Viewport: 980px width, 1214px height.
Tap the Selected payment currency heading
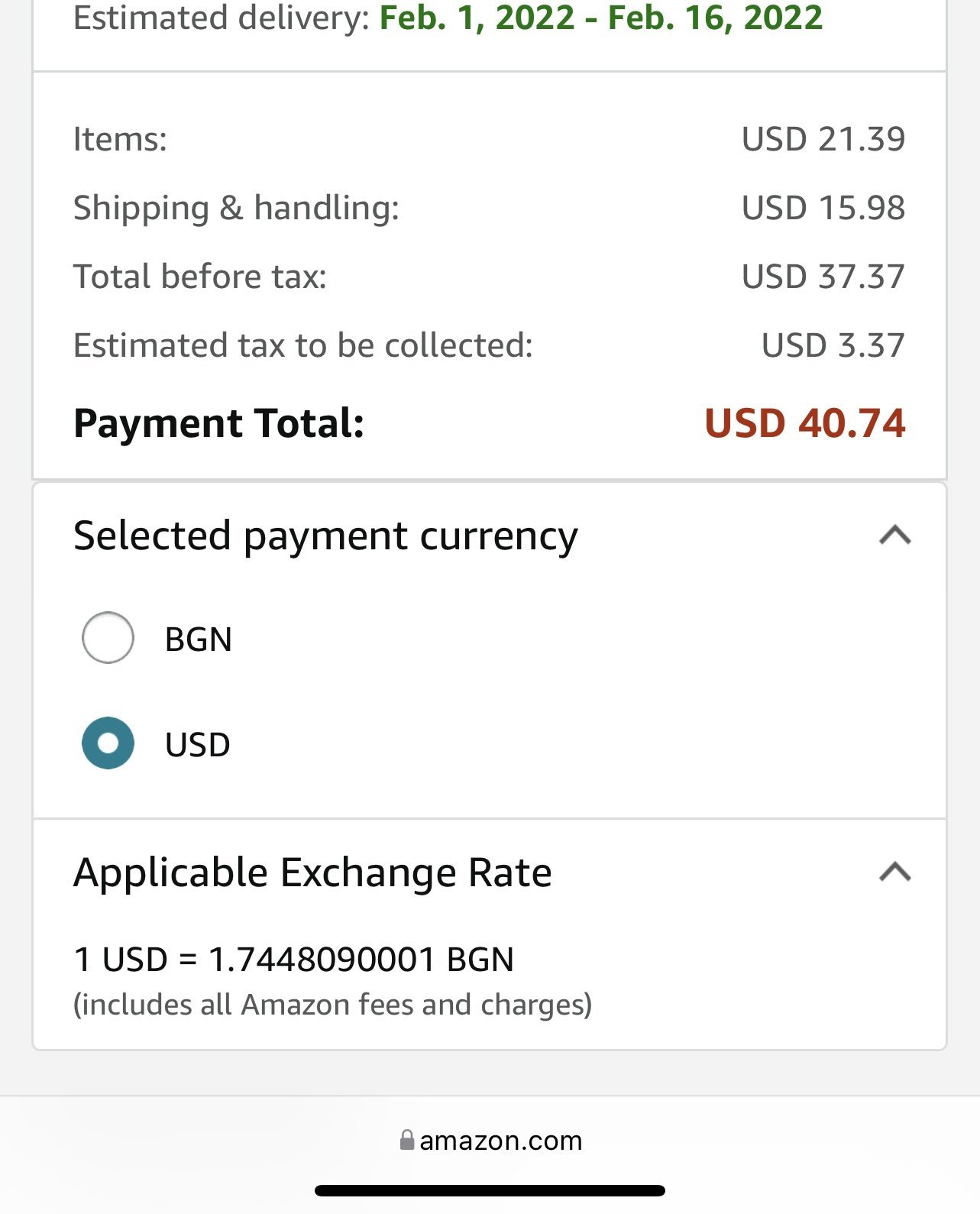[x=325, y=536]
